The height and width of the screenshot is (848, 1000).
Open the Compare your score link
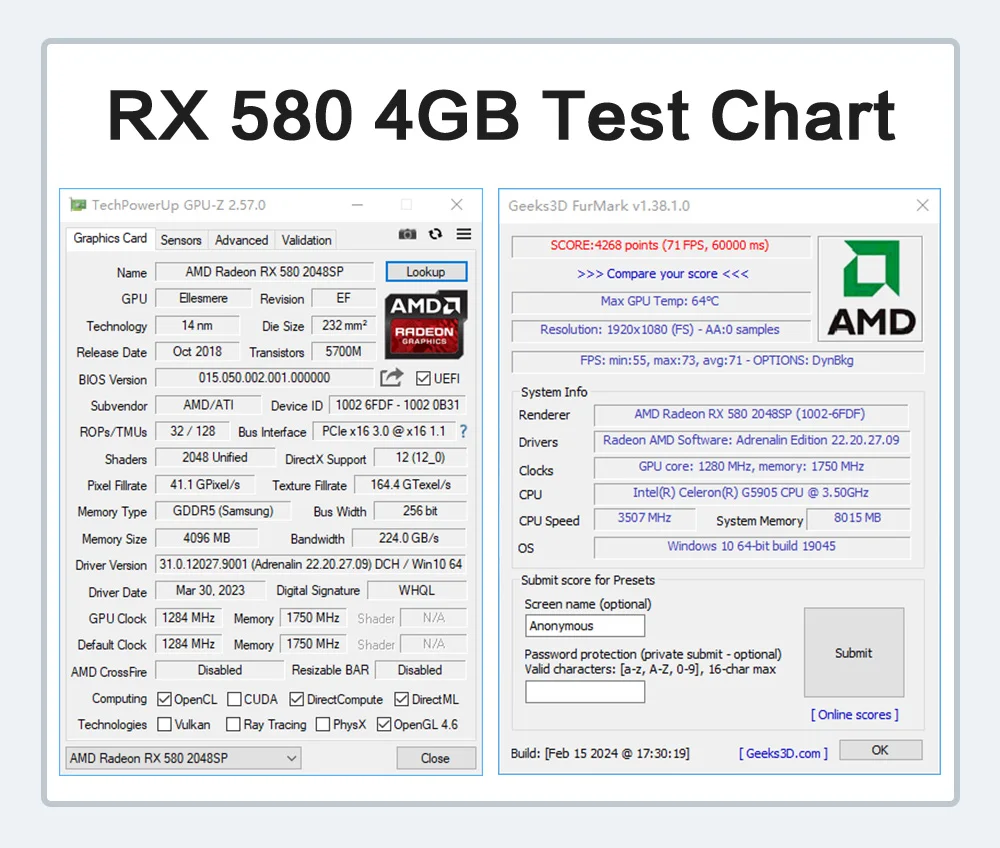coord(663,274)
